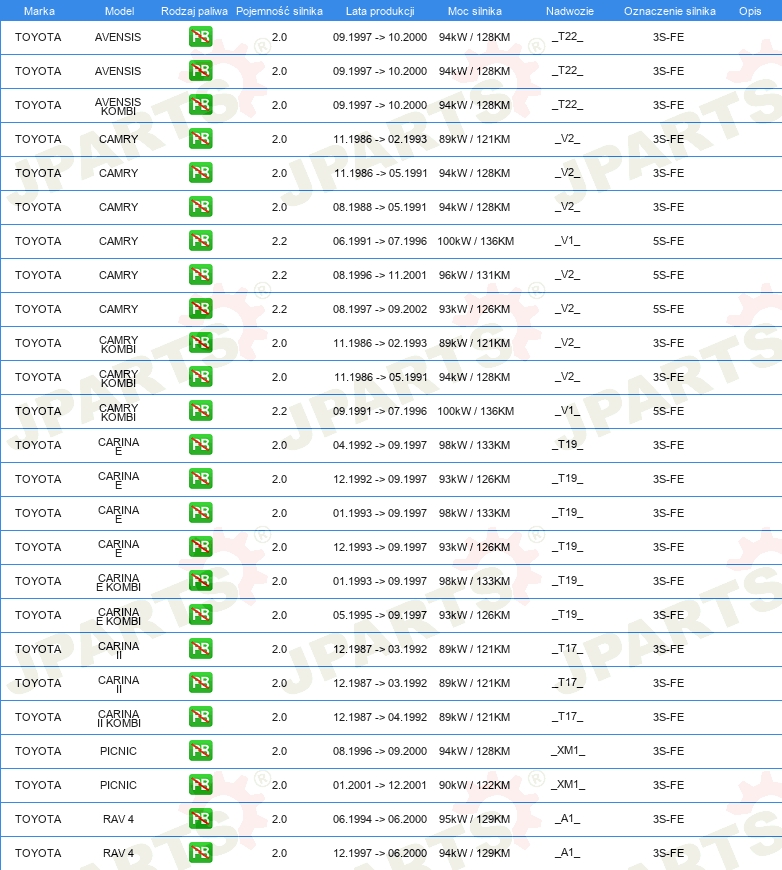The image size is (782, 870).
Task: Click _XM1_ body code in PICNIC 90kW row
Action: [x=567, y=785]
